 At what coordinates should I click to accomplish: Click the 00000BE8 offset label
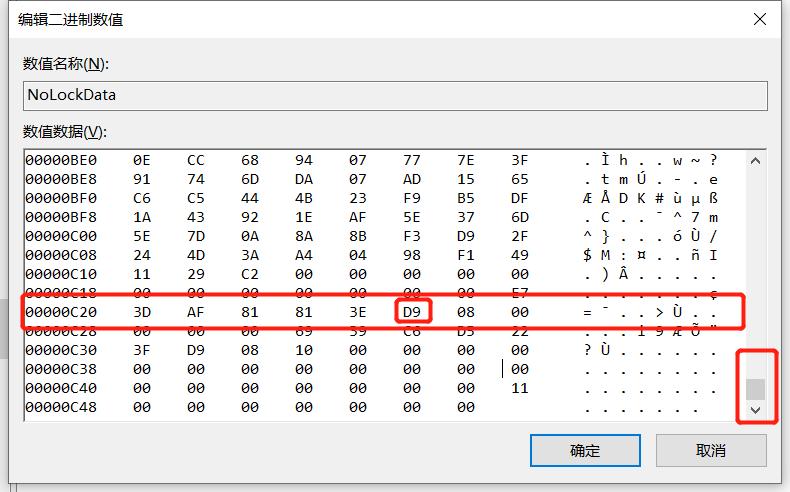point(61,179)
